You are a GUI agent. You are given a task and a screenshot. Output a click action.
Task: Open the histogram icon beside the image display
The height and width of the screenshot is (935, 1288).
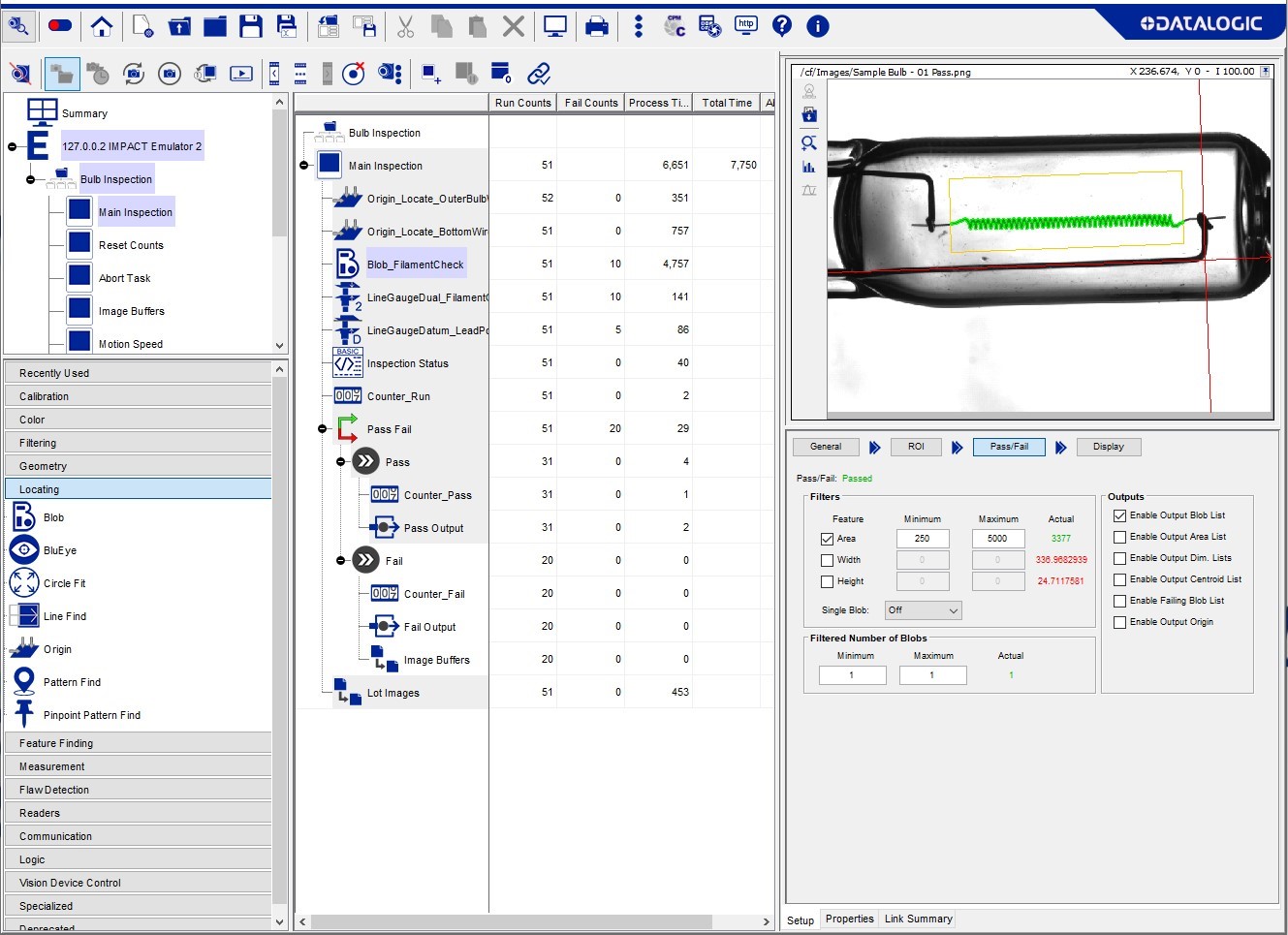click(808, 167)
